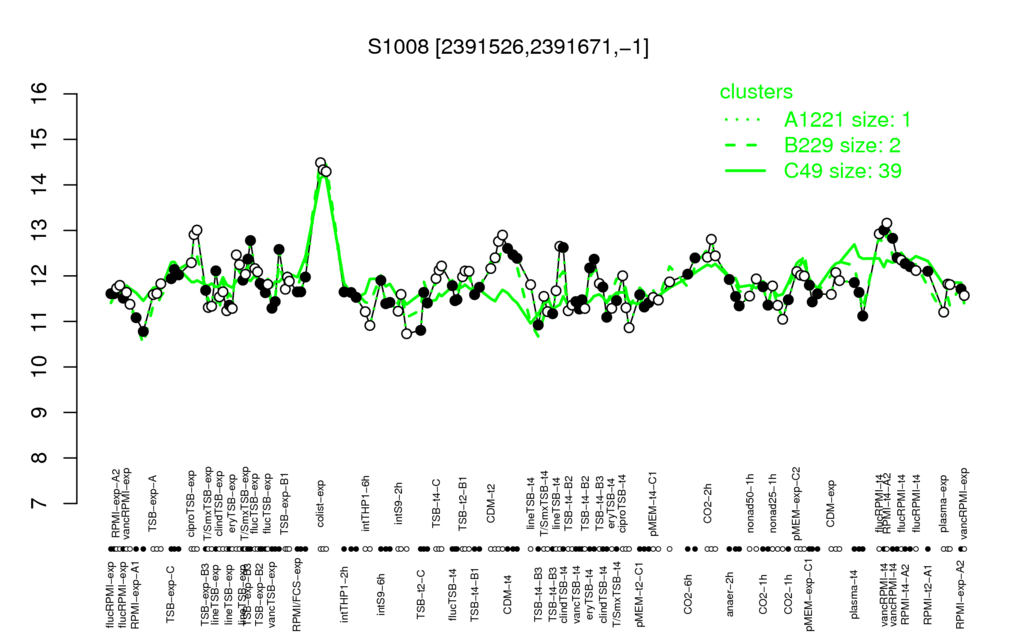
Task: Click the dotted line sample for A1221
Action: tap(745, 120)
